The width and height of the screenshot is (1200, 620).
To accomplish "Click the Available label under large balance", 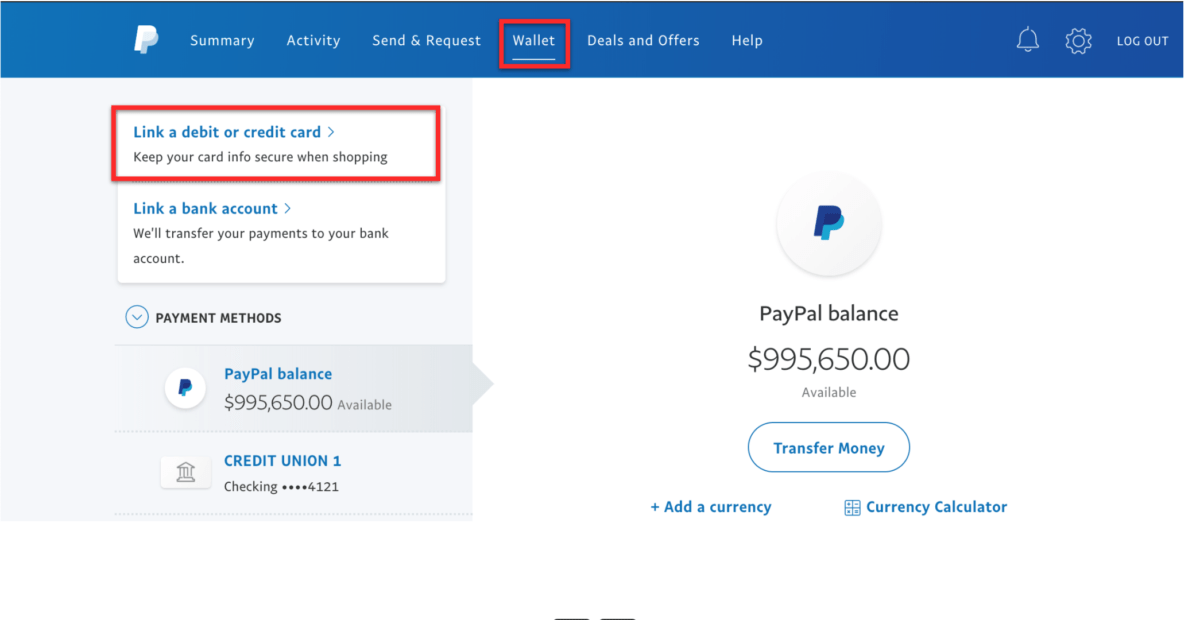I will click(829, 393).
